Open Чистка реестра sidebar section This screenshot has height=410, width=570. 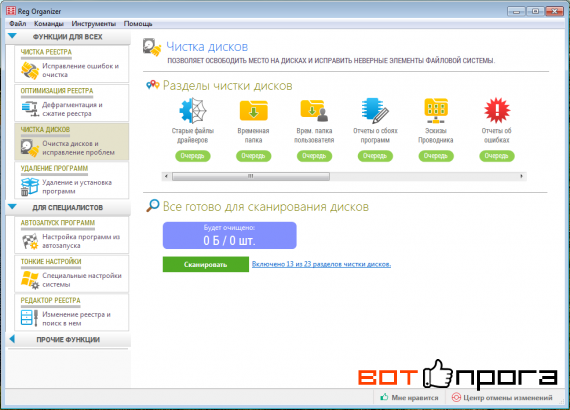point(72,64)
